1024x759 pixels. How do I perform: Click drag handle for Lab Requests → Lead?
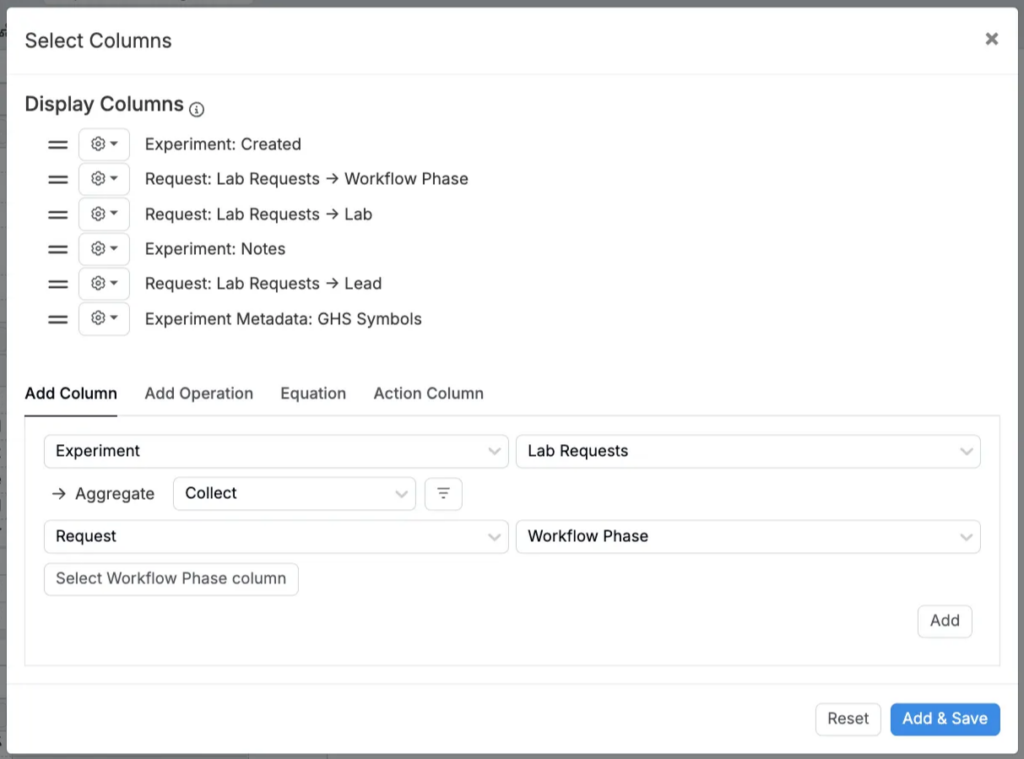[x=58, y=284]
